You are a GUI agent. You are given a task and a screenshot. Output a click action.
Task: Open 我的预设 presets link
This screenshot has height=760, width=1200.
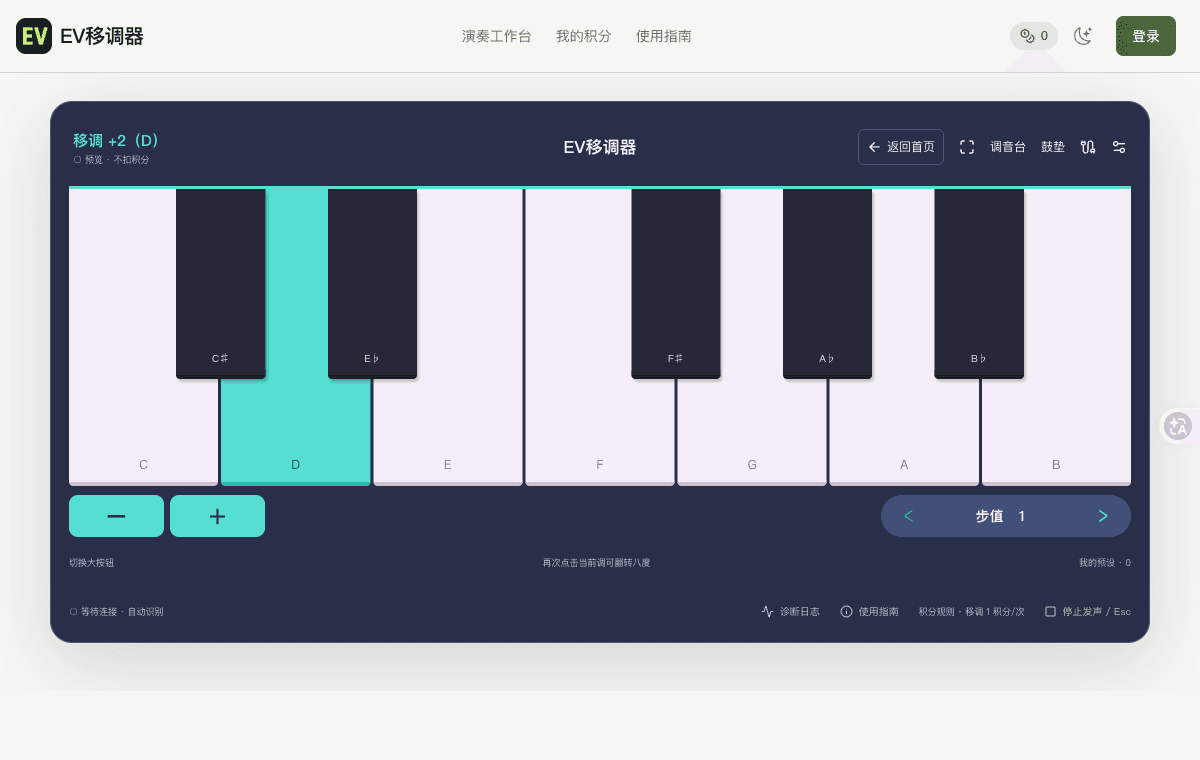pyautogui.click(x=1105, y=563)
